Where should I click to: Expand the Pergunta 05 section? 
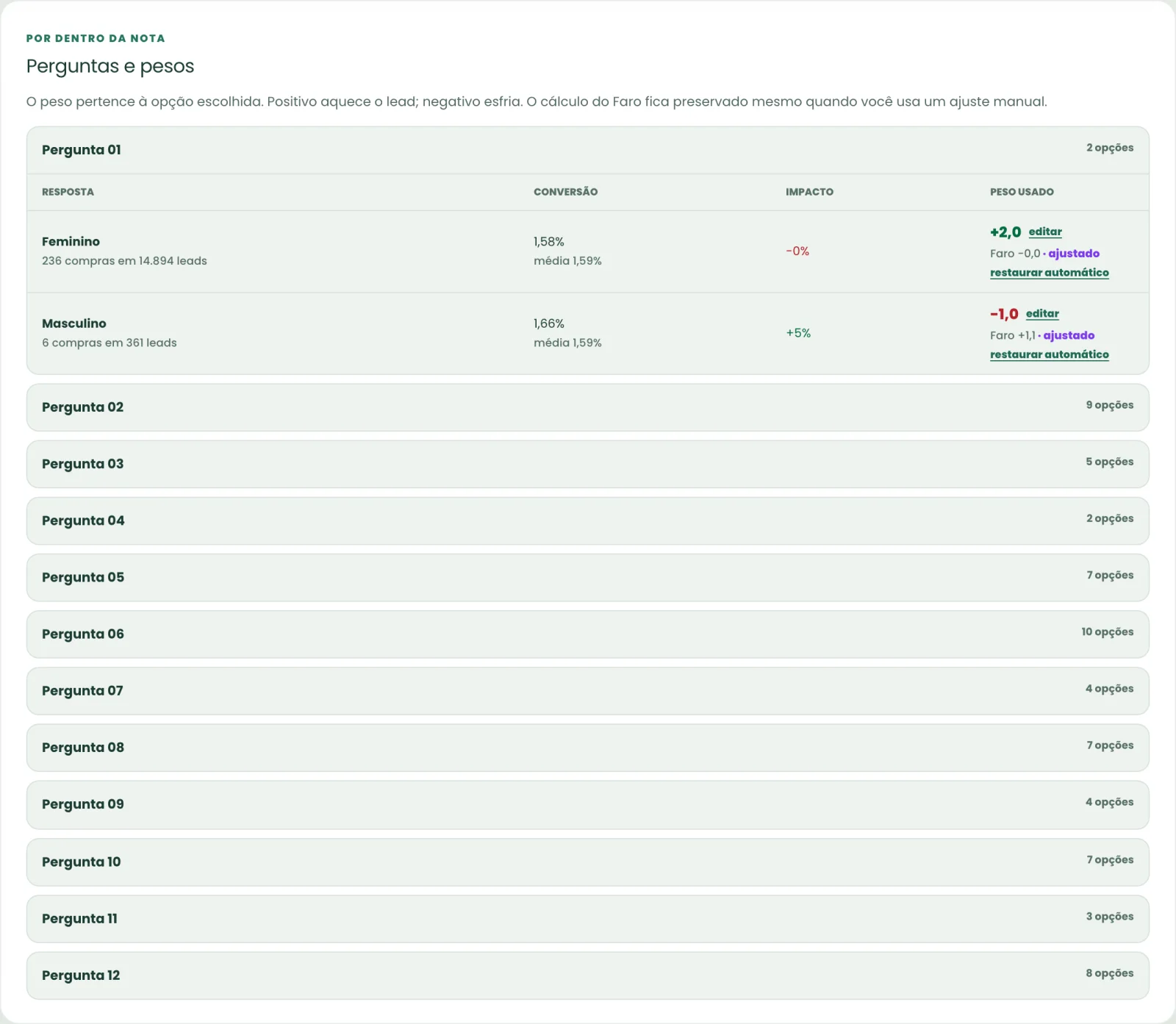(587, 577)
